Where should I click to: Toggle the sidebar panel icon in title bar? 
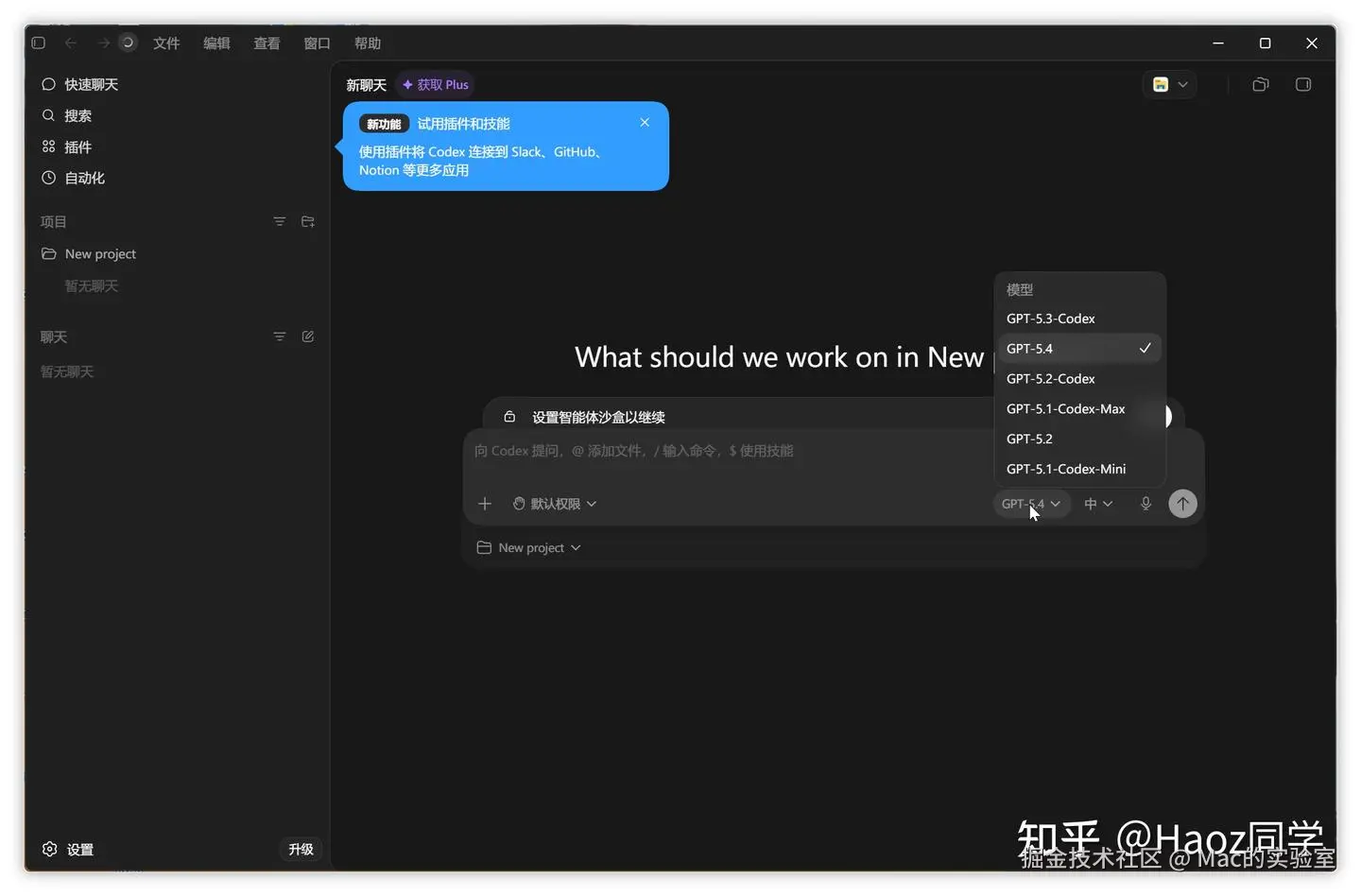(39, 43)
